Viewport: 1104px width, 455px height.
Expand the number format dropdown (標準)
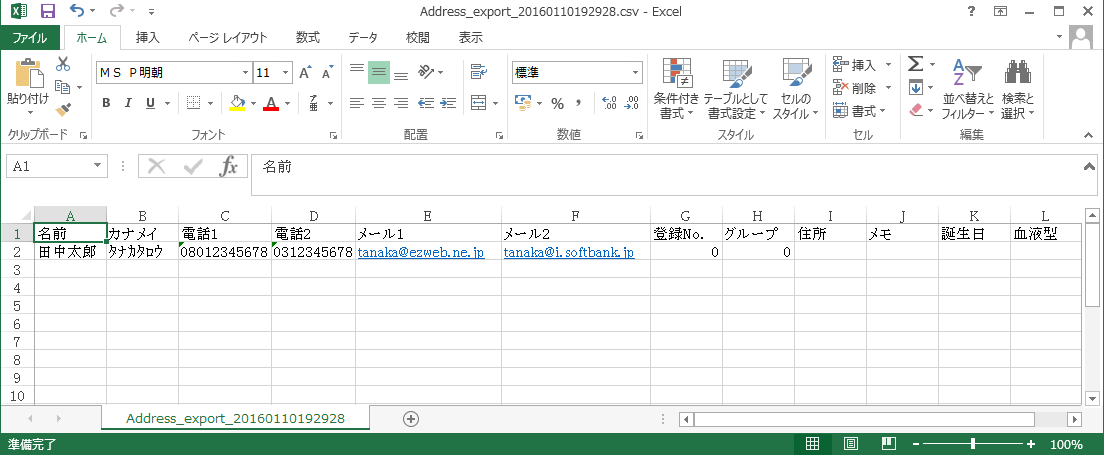635,73
